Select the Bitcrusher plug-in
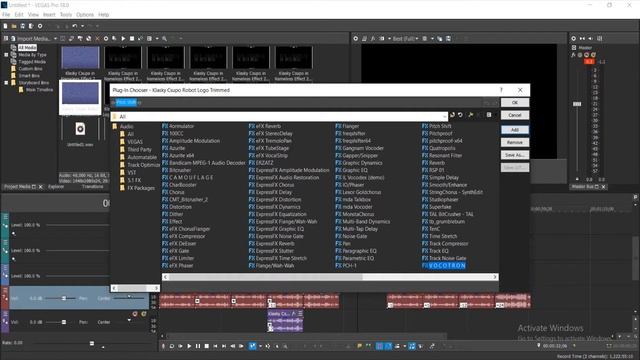 pos(180,170)
